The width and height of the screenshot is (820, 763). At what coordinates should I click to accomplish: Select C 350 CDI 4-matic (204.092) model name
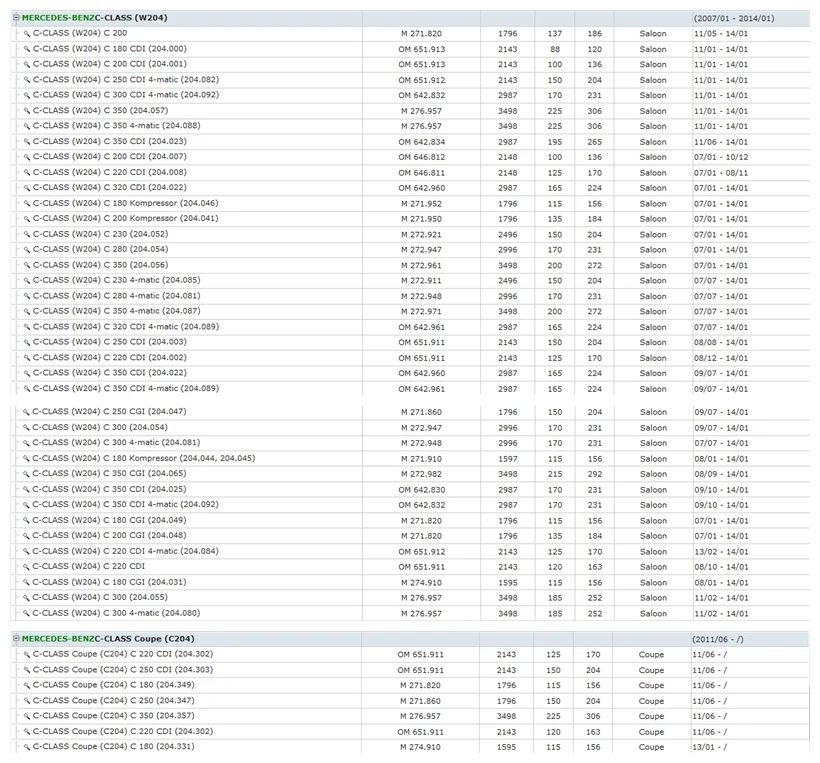tap(126, 505)
